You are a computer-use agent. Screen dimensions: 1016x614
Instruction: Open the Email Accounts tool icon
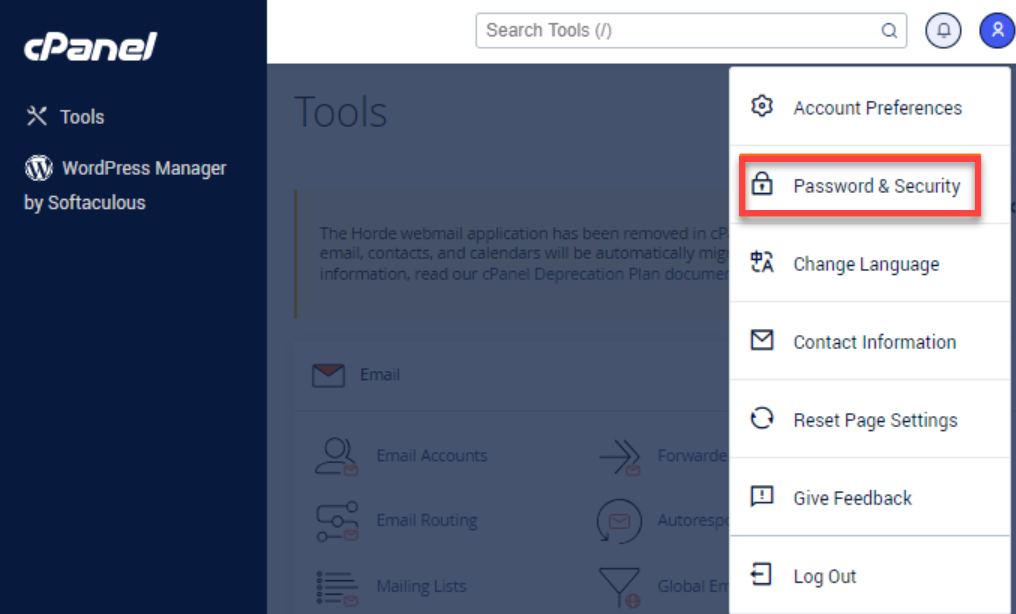pyautogui.click(x=336, y=456)
